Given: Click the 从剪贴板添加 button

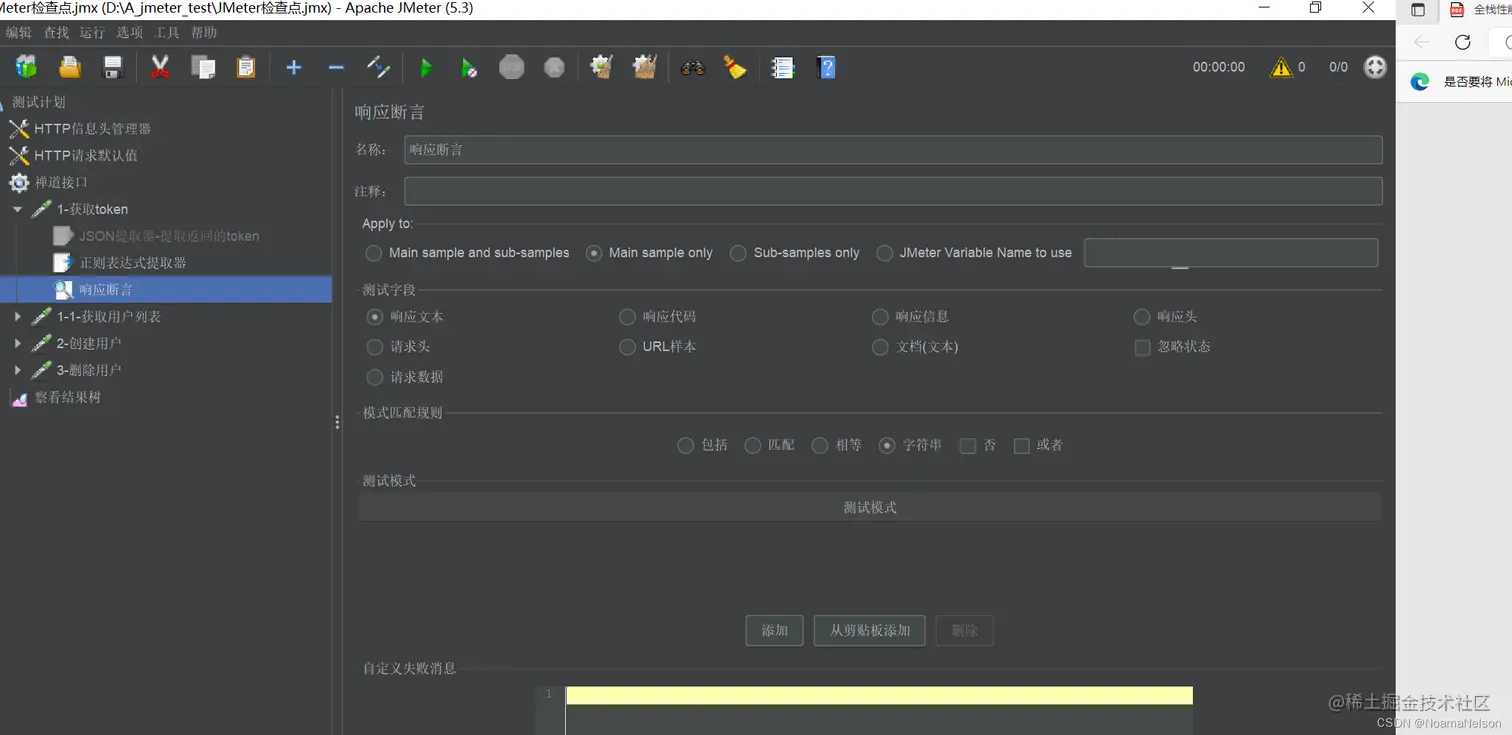Looking at the screenshot, I should click(x=869, y=630).
